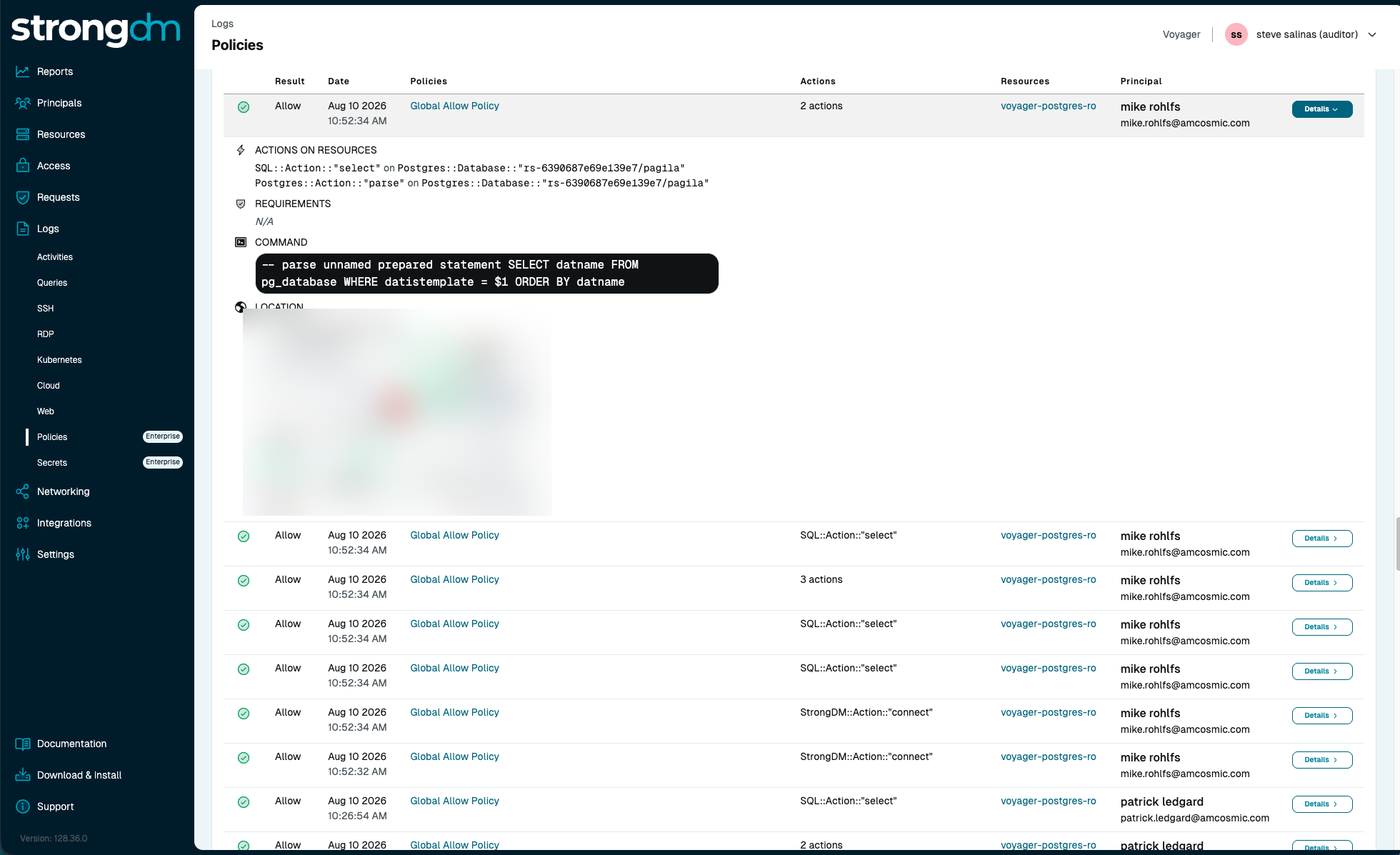1400x855 pixels.
Task: Expand details for the patrick ledgard select row
Action: click(1322, 804)
